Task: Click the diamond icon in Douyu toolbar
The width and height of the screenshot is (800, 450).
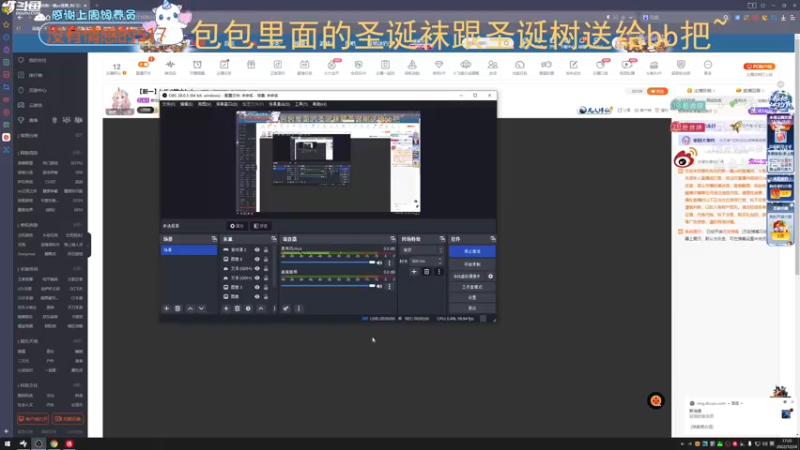Action: [439, 65]
